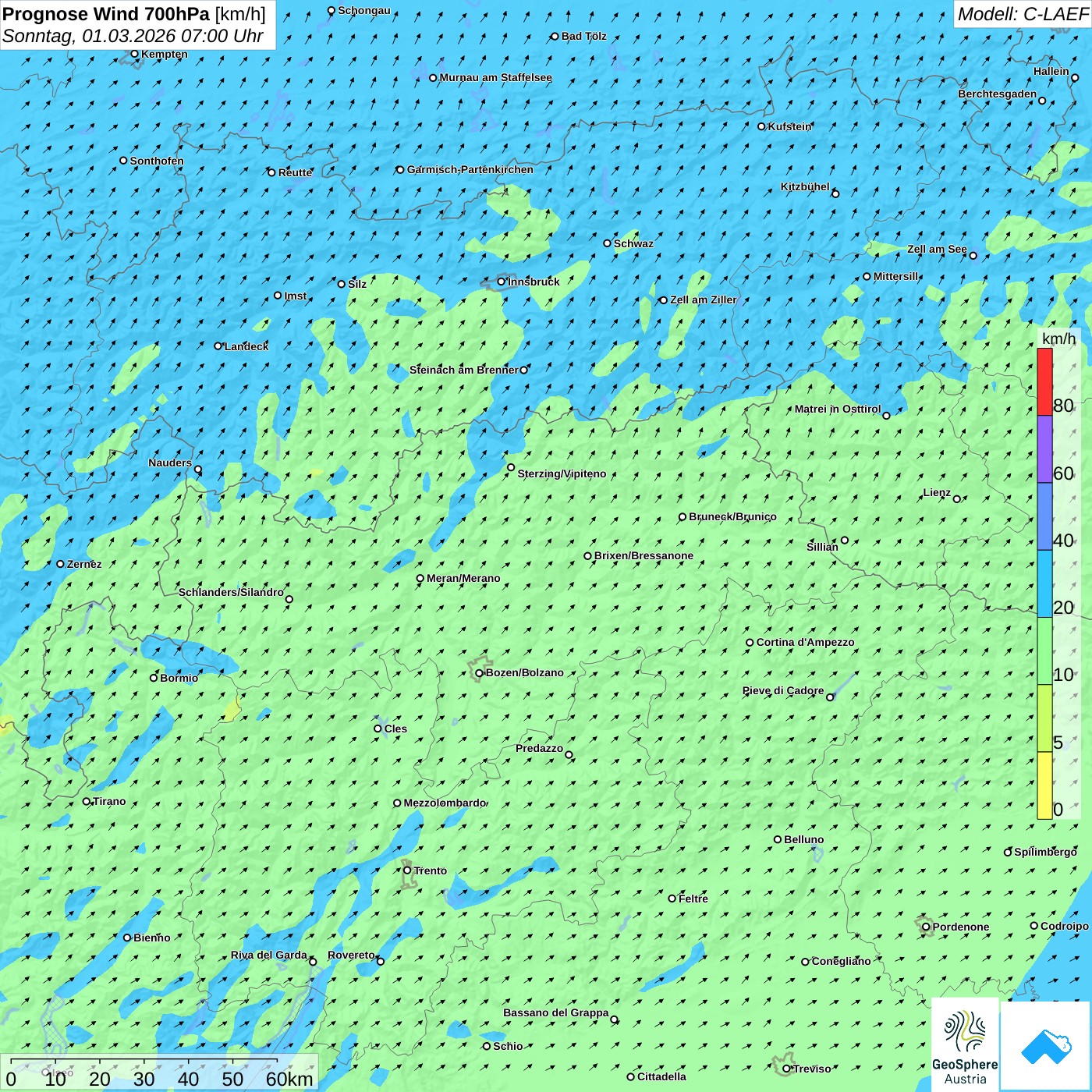Click the 'Sillian' label
Viewport: 1092px width, 1092px height.
[822, 547]
